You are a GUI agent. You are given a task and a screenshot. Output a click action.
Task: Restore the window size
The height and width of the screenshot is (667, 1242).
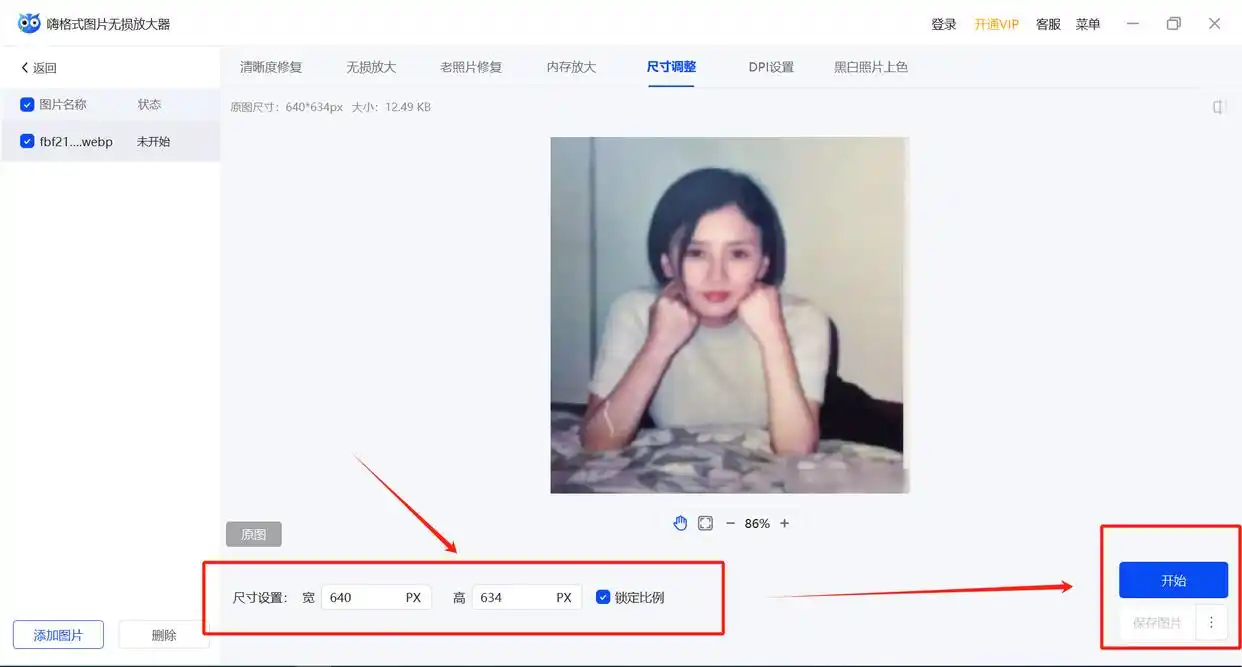pyautogui.click(x=1174, y=23)
